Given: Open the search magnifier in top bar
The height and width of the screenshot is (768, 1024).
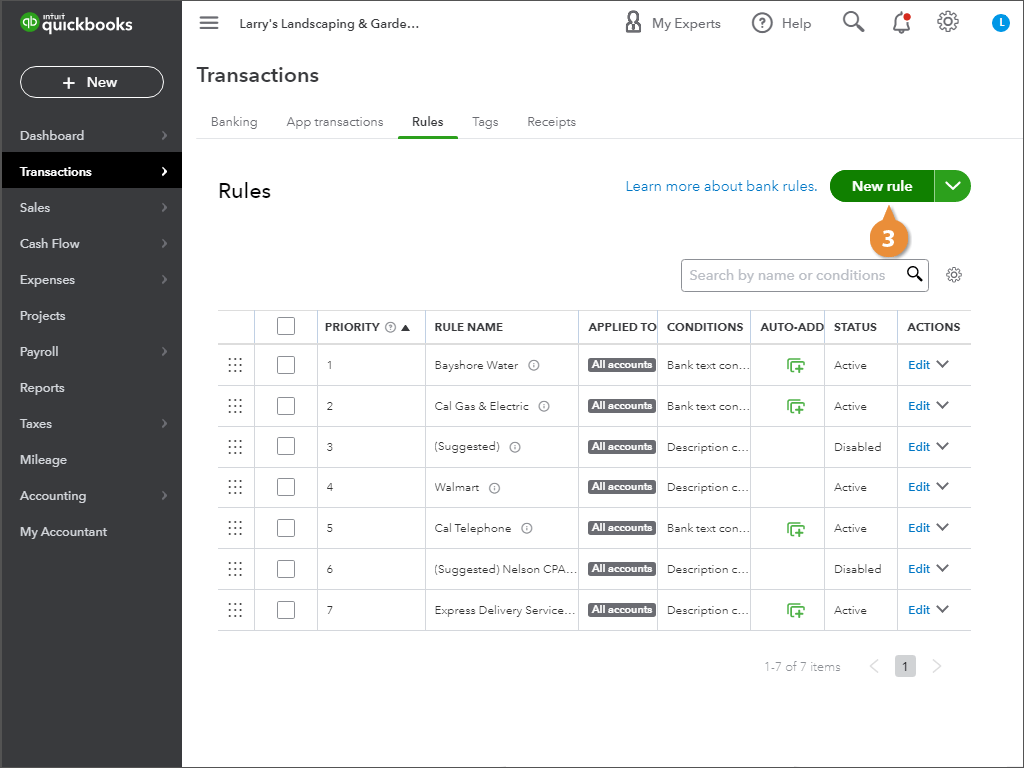Looking at the screenshot, I should 853,22.
